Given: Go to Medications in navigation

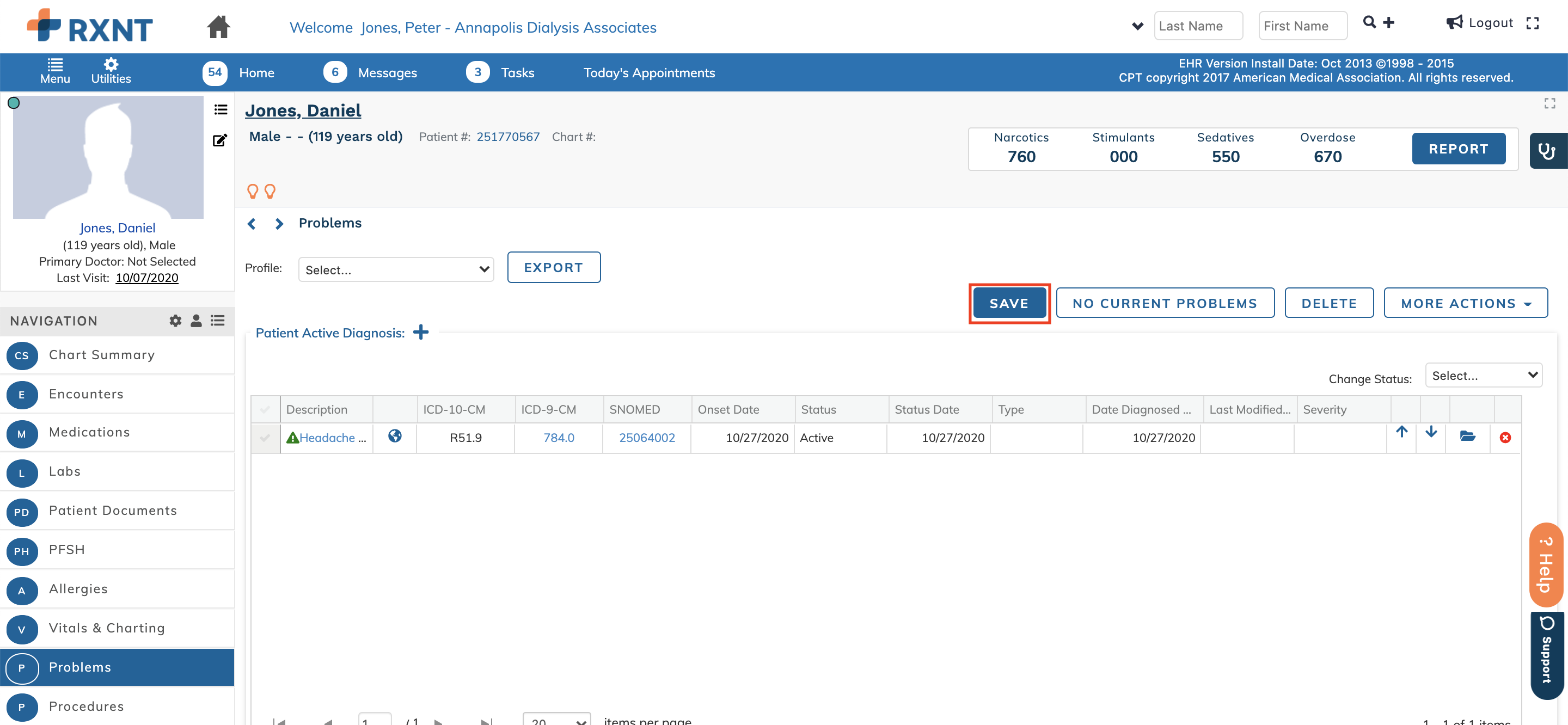Looking at the screenshot, I should [x=89, y=432].
